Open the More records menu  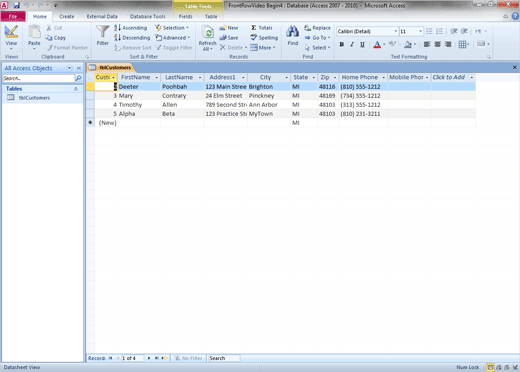(x=263, y=48)
